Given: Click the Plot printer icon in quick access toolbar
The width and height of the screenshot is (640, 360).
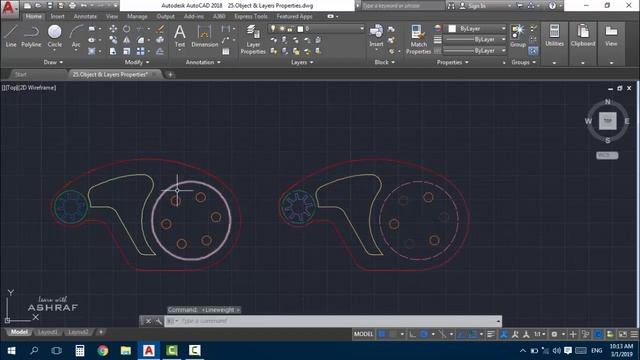Looking at the screenshot, I should point(72,6).
